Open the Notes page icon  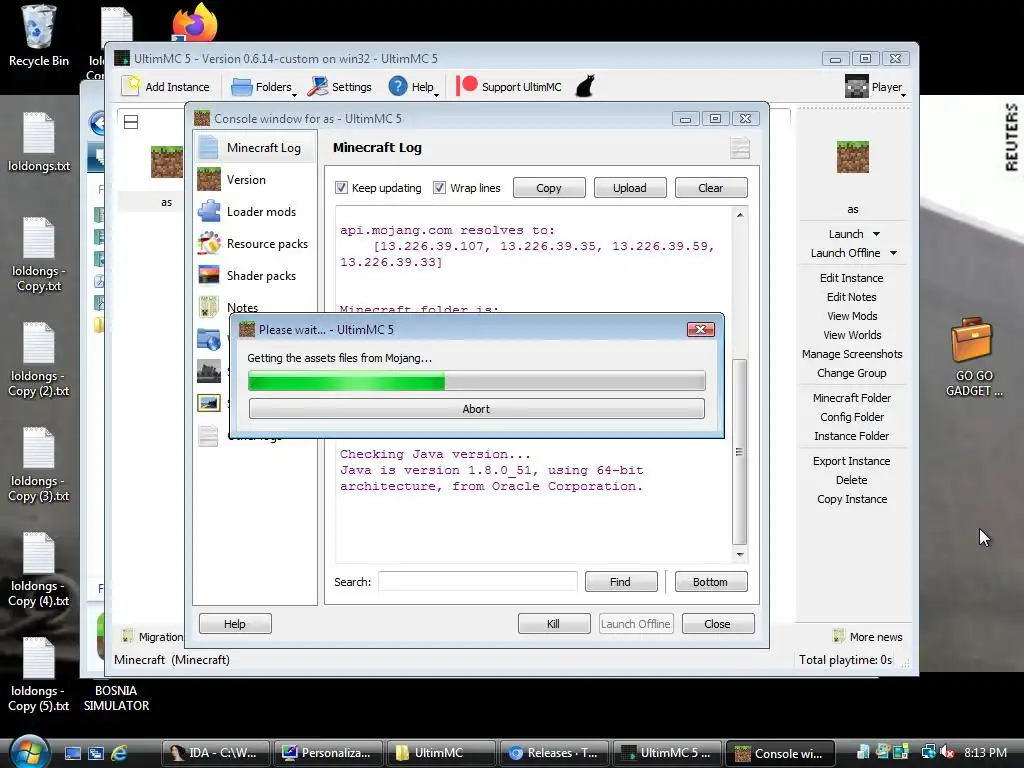tap(209, 306)
